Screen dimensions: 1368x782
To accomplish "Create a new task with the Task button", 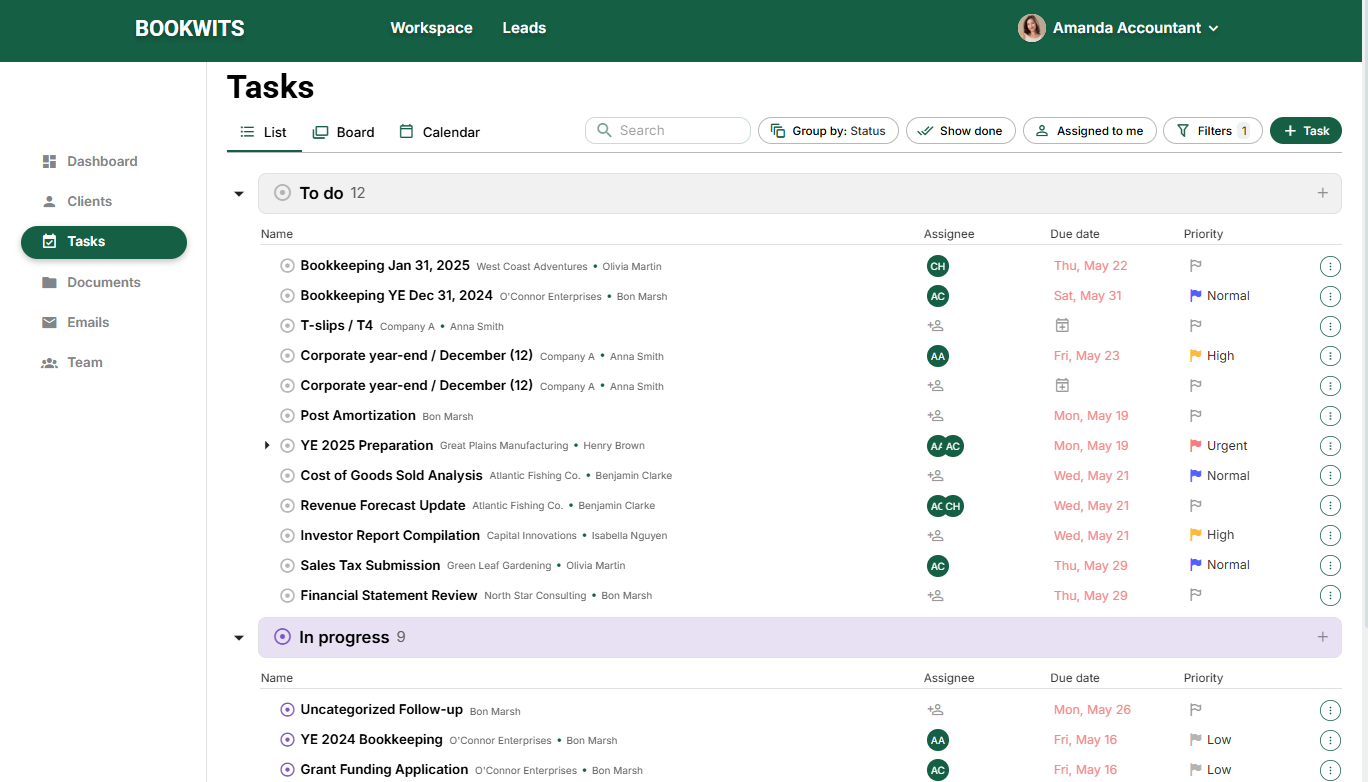I will click(x=1305, y=130).
